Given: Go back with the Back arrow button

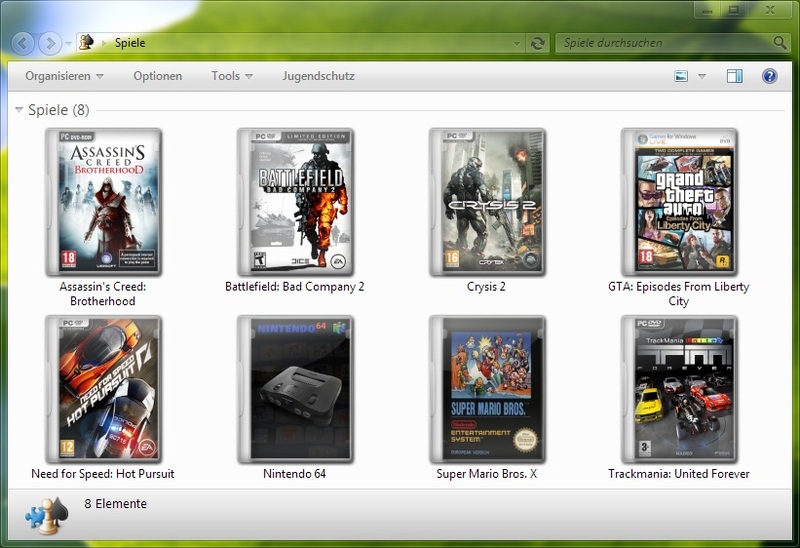Looking at the screenshot, I should click(x=22, y=43).
